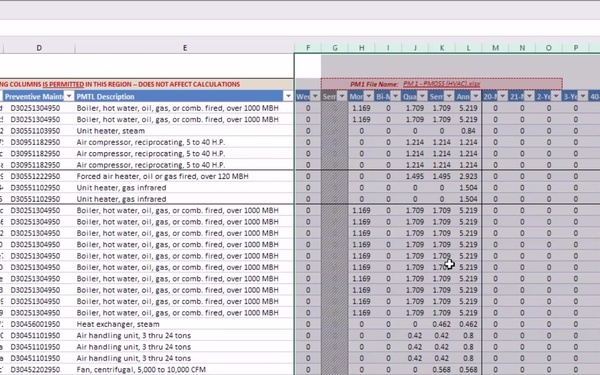
Task: Select column N header
Action: coord(522,48)
